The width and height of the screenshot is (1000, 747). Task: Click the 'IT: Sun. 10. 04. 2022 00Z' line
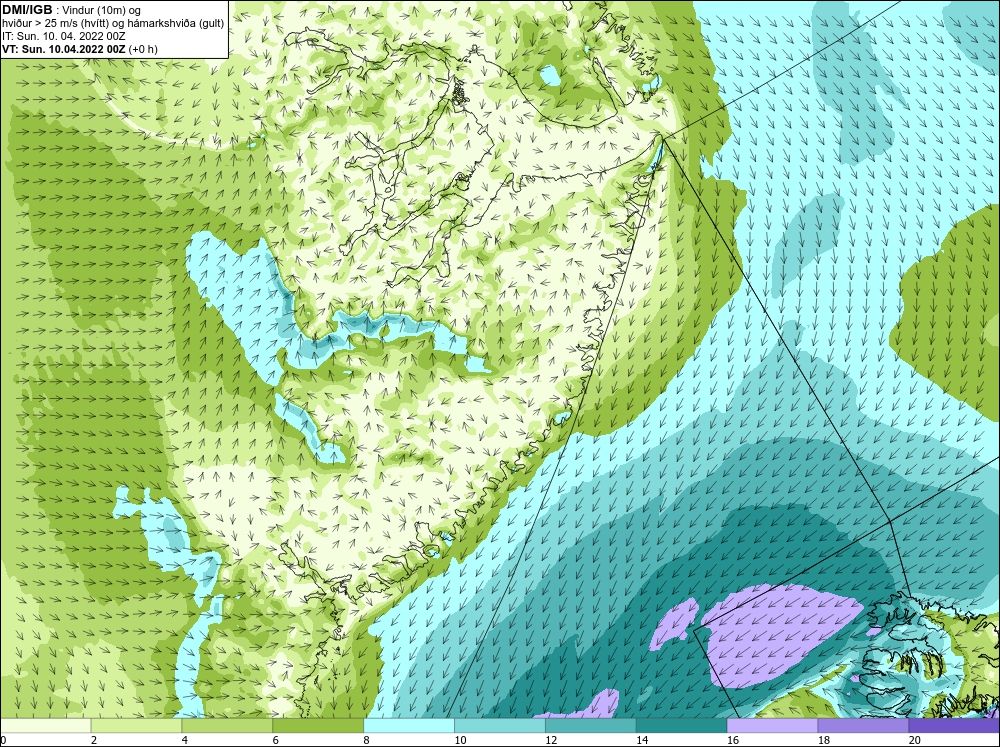pyautogui.click(x=63, y=36)
